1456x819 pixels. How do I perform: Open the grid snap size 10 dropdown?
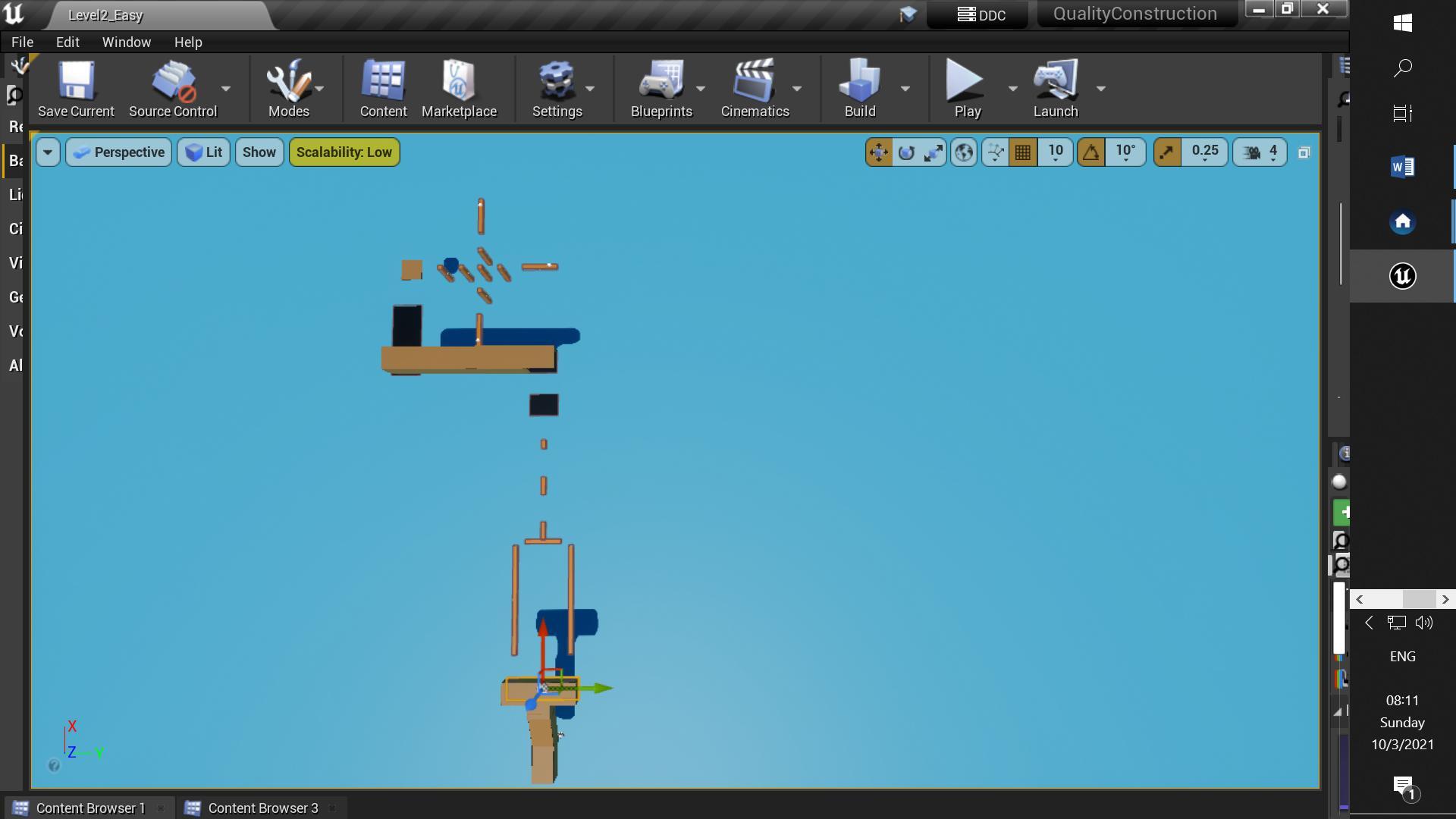point(1056,152)
